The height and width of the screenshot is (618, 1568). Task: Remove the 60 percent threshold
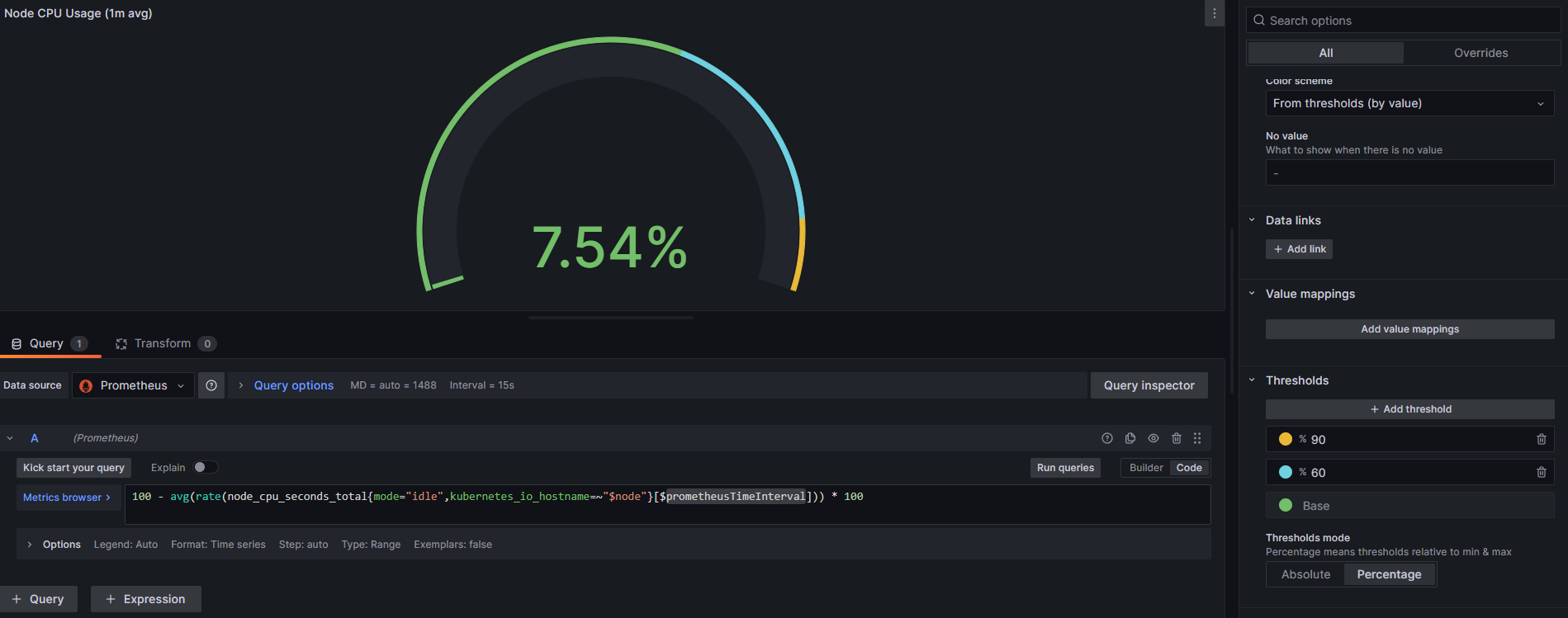1541,473
